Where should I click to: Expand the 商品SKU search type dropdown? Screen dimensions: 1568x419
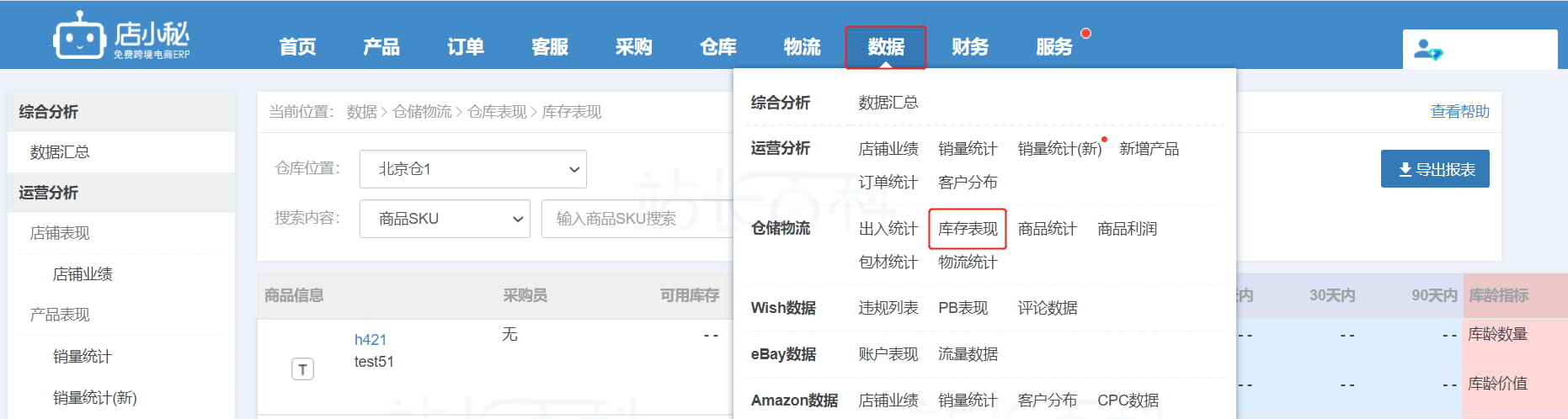tap(445, 219)
